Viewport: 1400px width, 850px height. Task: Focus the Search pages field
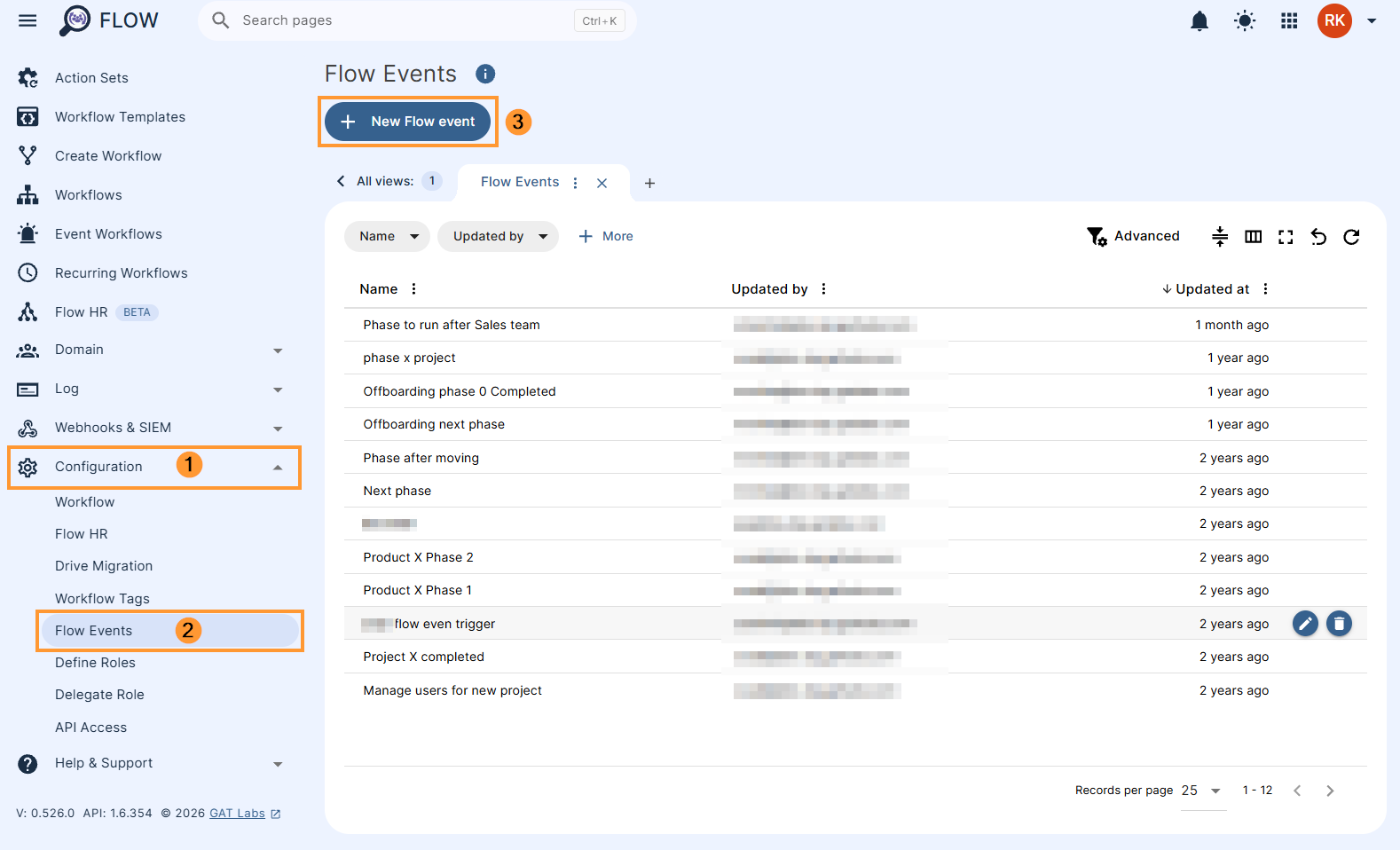pyautogui.click(x=417, y=20)
